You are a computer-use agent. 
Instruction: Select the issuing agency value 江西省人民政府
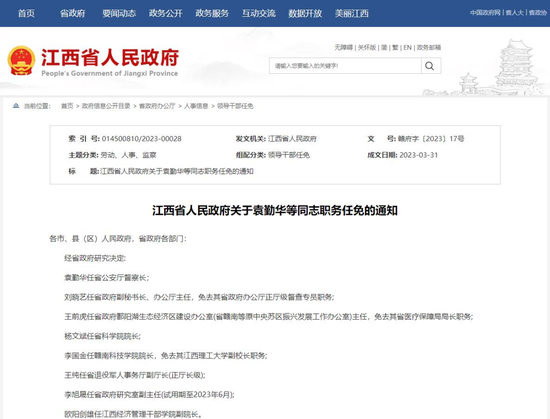click(292, 139)
